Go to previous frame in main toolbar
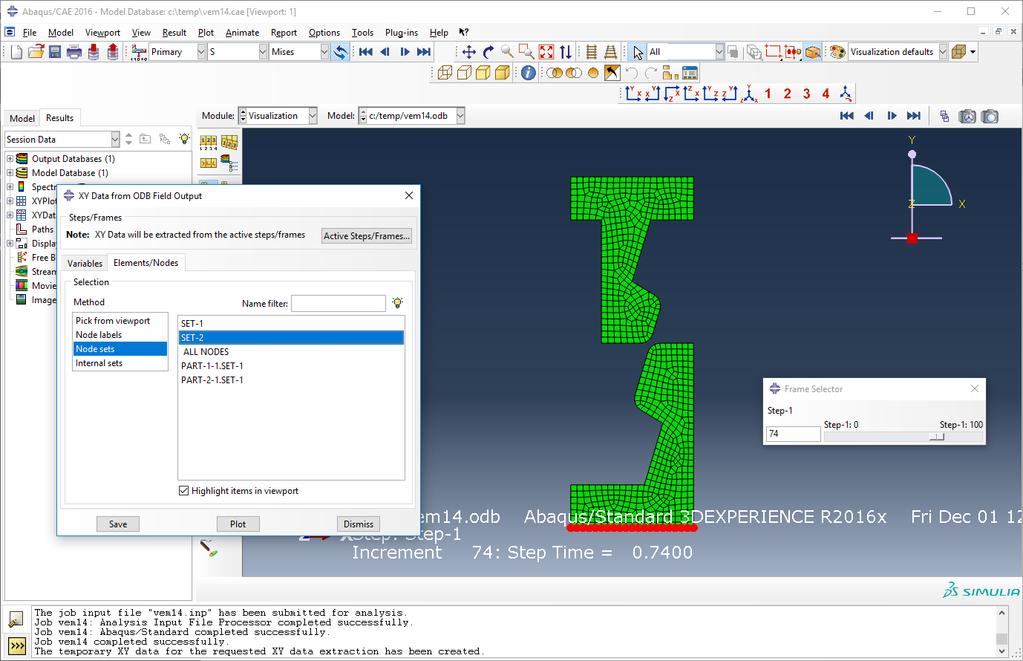This screenshot has width=1023, height=661. 385,52
